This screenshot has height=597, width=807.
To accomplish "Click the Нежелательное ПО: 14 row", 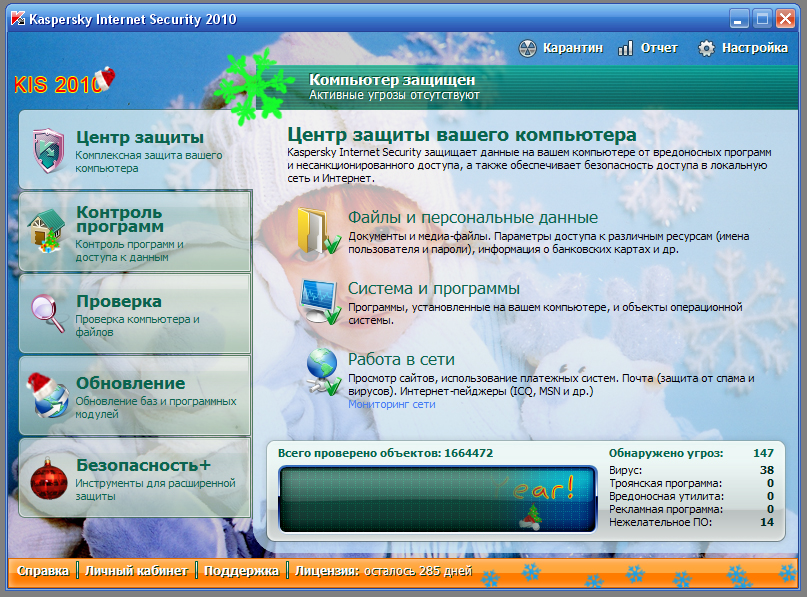I will coord(691,522).
